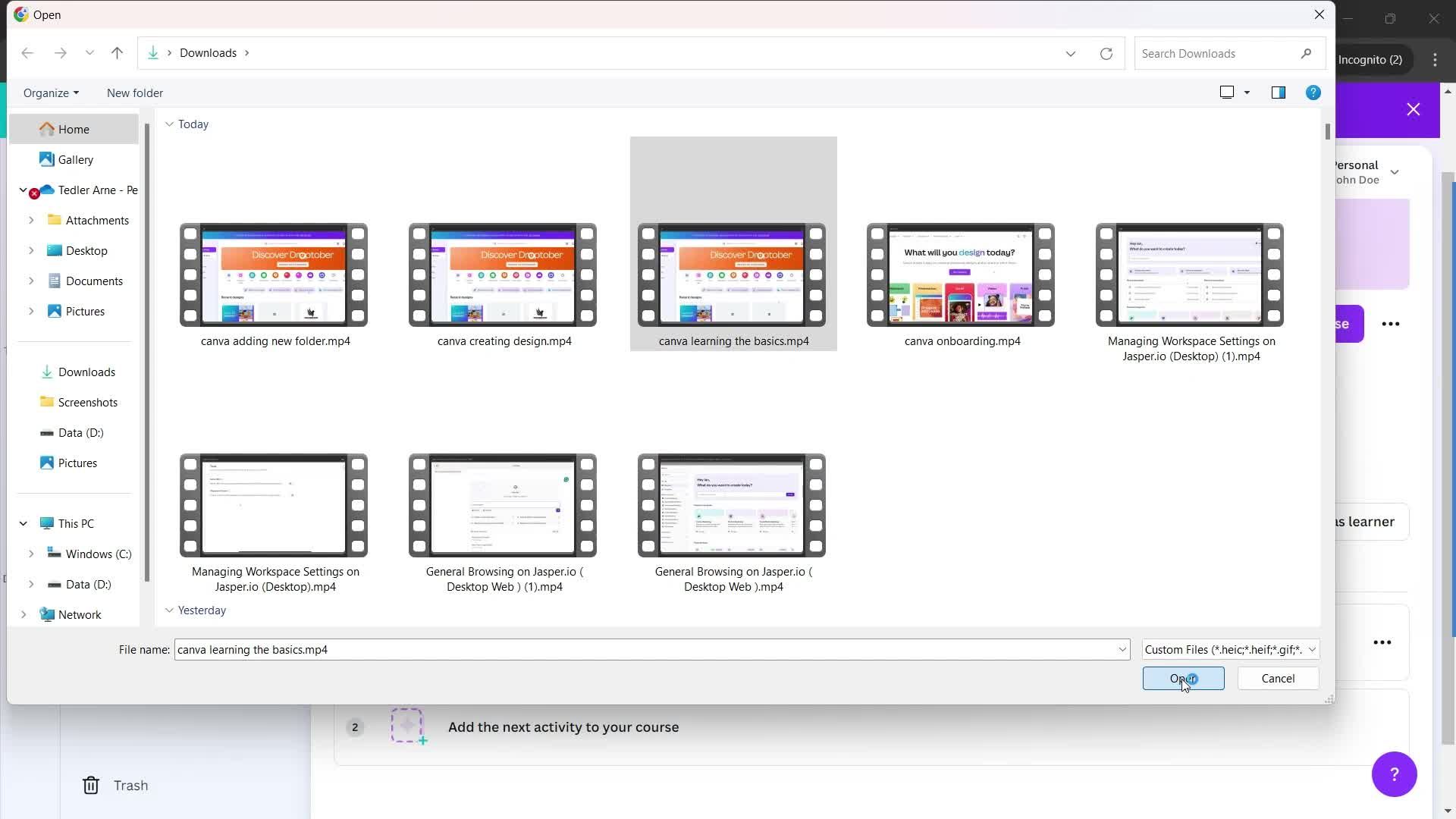Collapse the Tedler Arne OneDrive node
Screen dimensions: 1456x819
point(23,190)
